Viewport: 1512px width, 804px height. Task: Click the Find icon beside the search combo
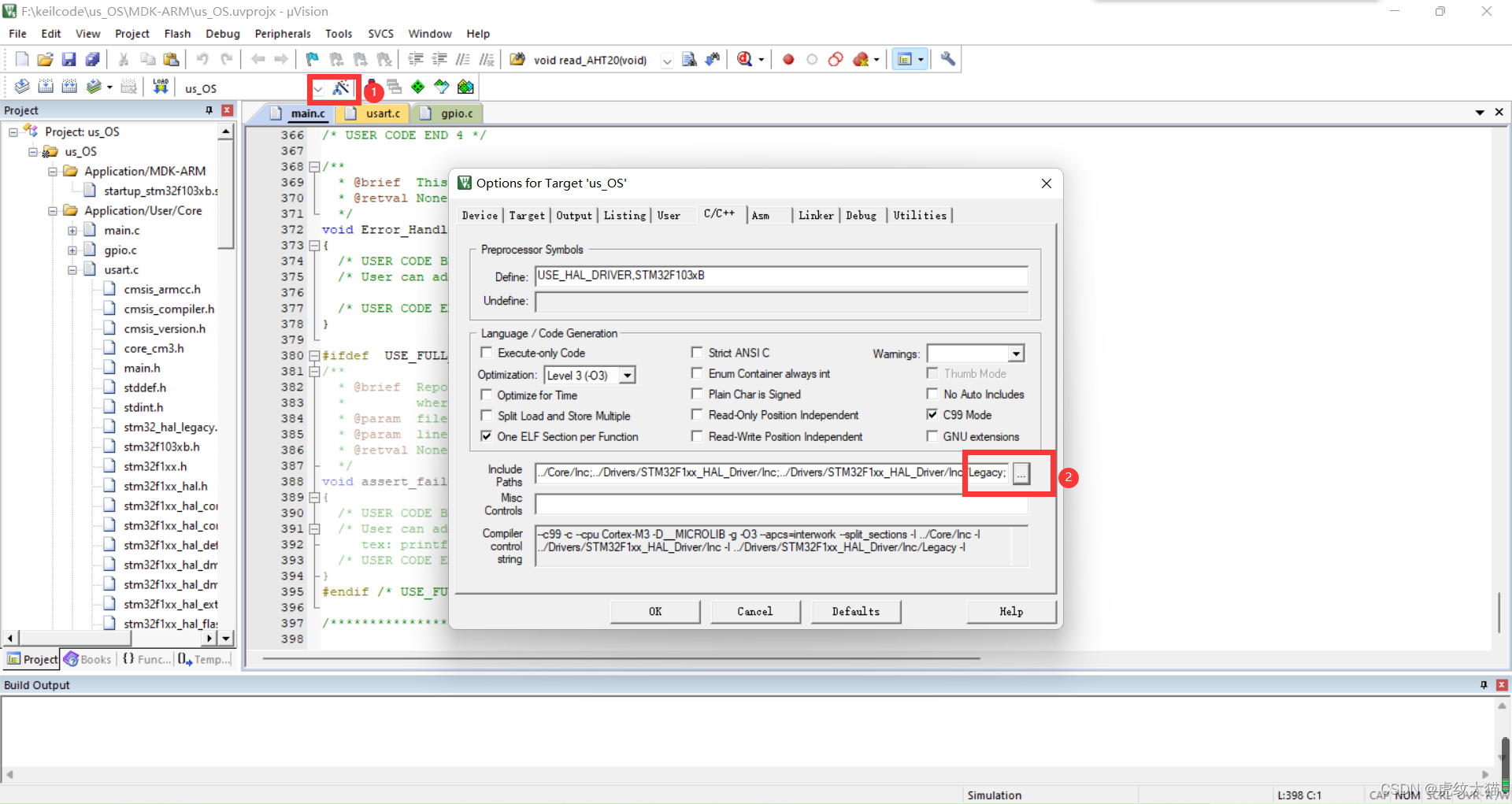click(689, 59)
